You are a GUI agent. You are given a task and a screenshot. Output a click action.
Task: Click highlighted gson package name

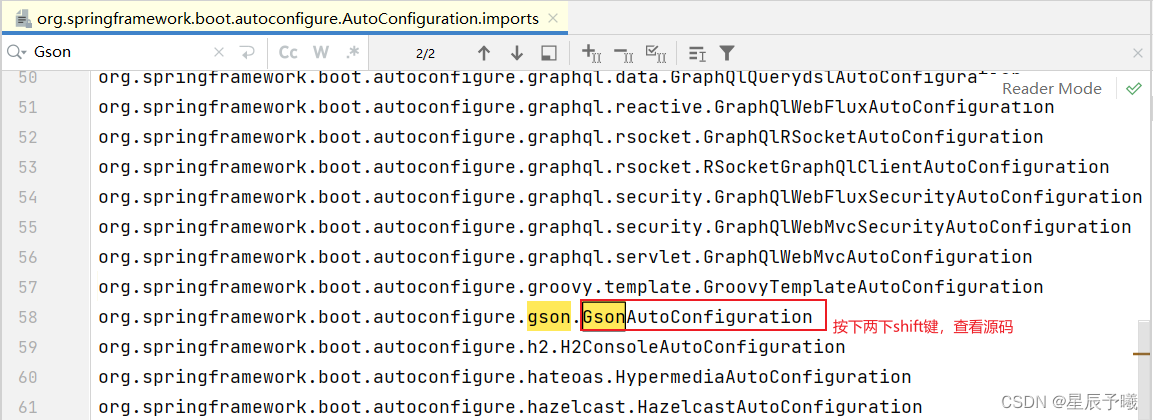(x=549, y=316)
